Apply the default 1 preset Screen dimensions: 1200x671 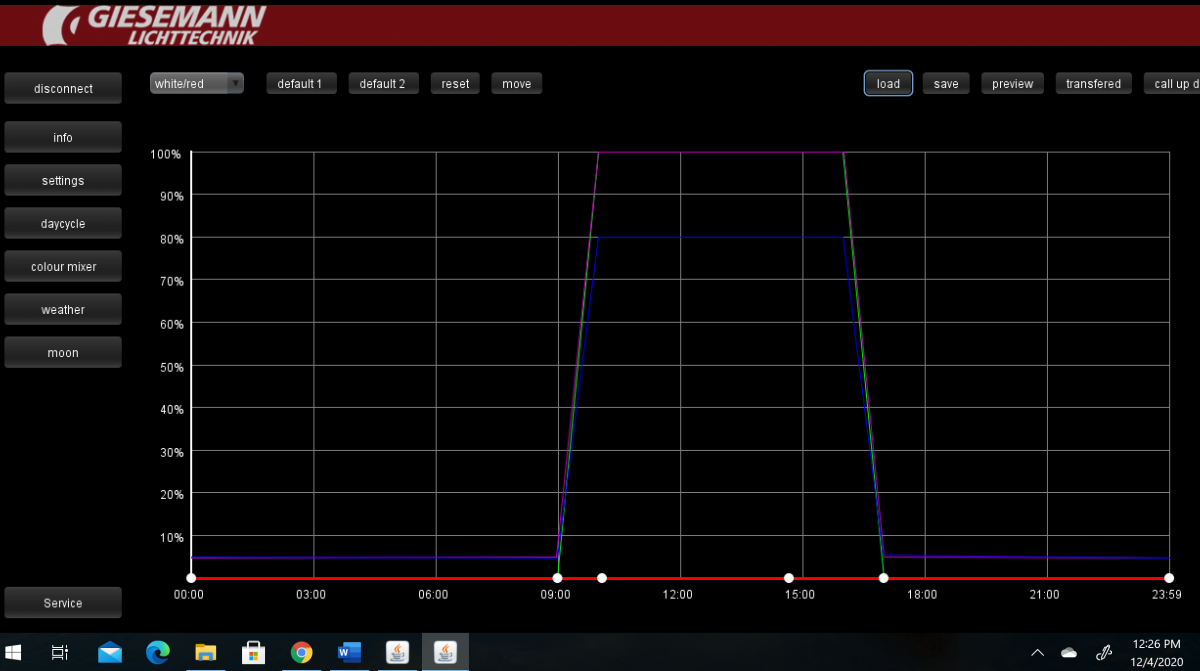[300, 84]
